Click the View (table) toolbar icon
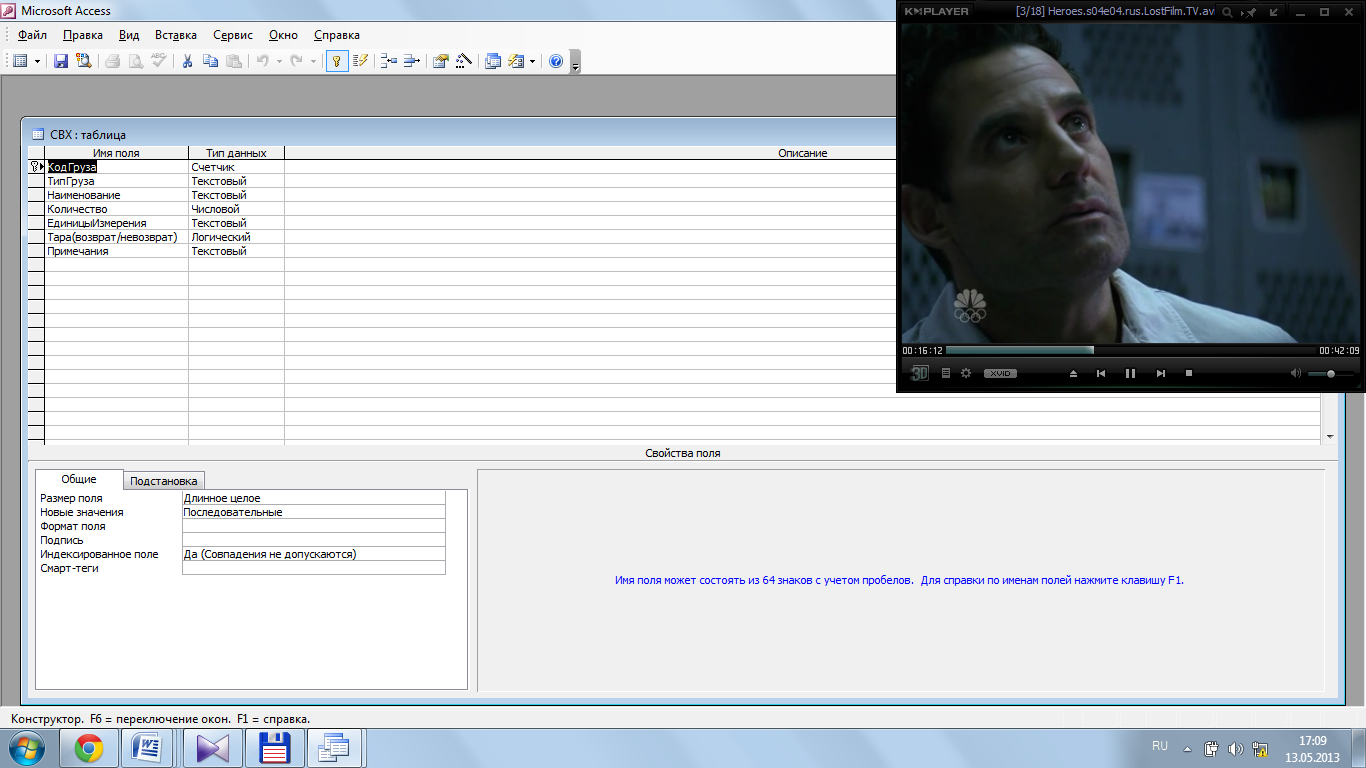1366x768 pixels. coord(20,61)
